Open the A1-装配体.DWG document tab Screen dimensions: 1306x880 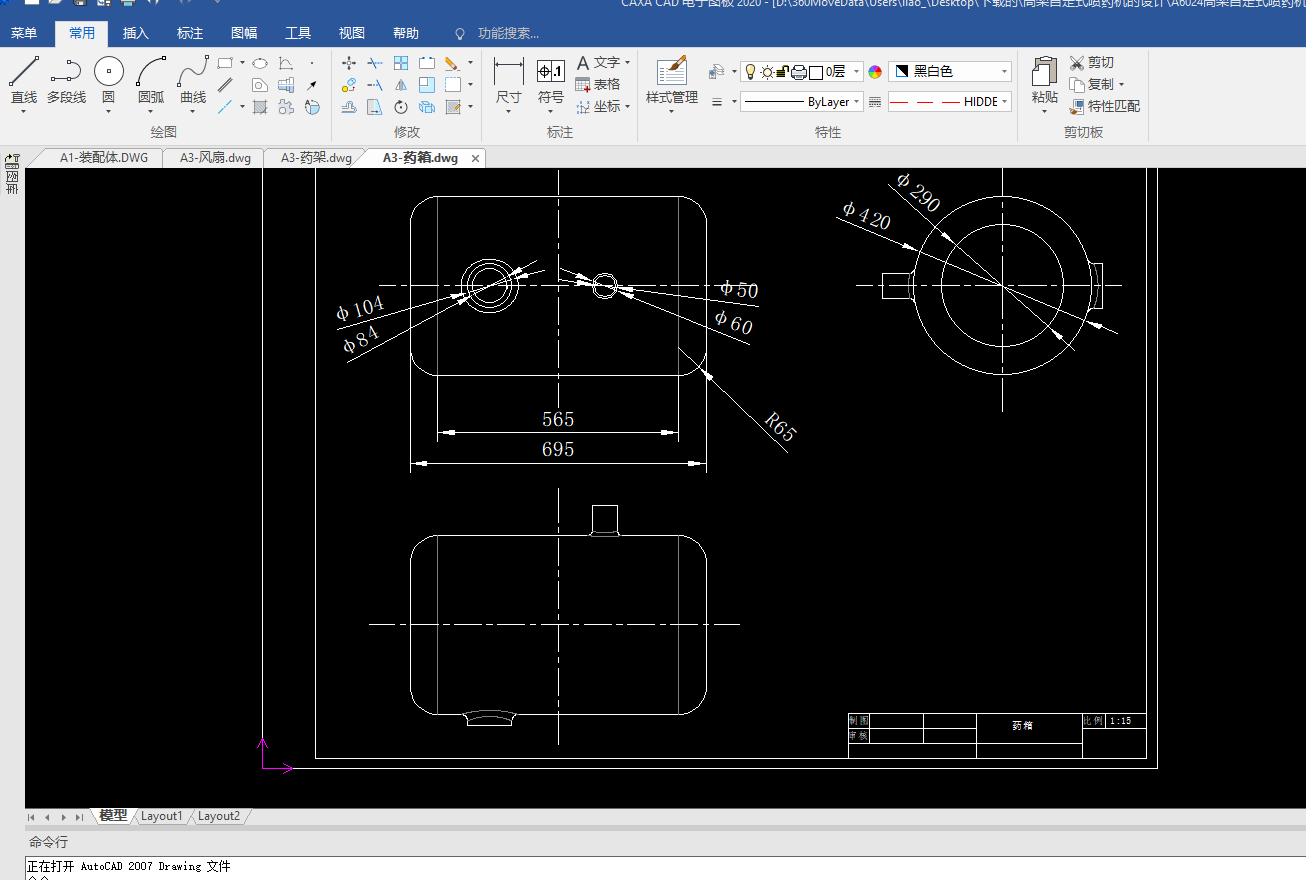point(103,158)
